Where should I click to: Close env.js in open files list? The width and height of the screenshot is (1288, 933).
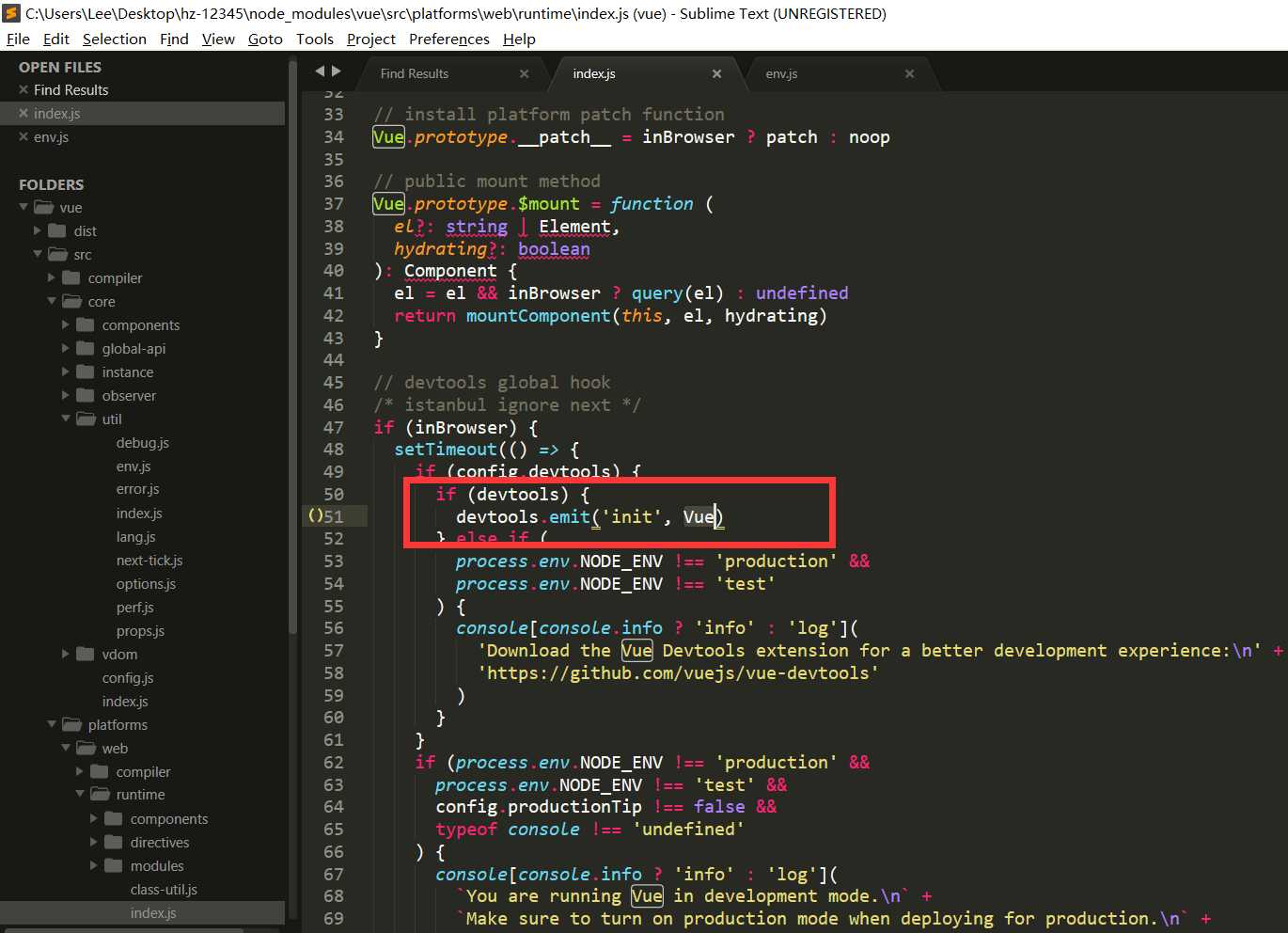pyautogui.click(x=24, y=137)
